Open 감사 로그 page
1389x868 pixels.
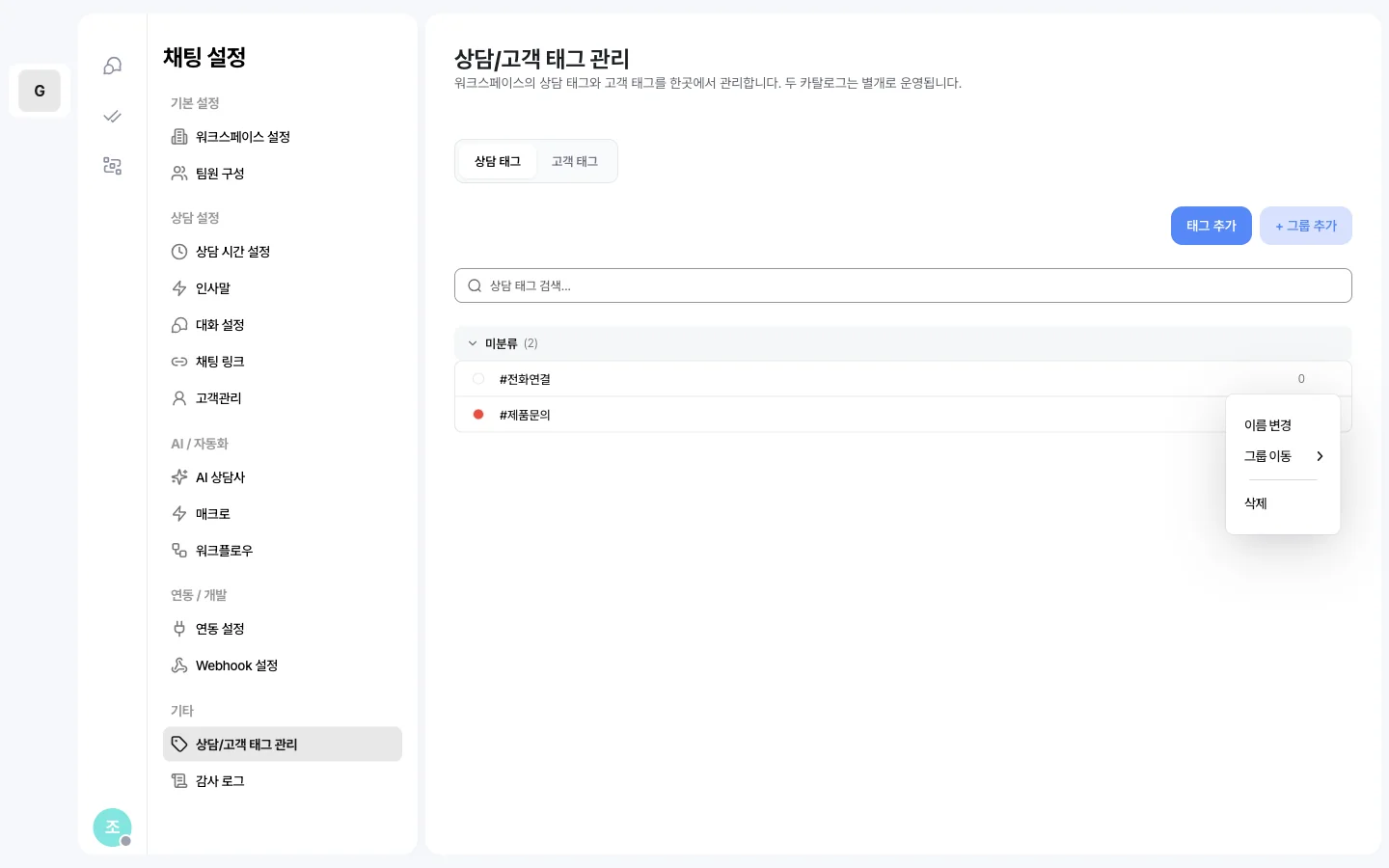283,781
